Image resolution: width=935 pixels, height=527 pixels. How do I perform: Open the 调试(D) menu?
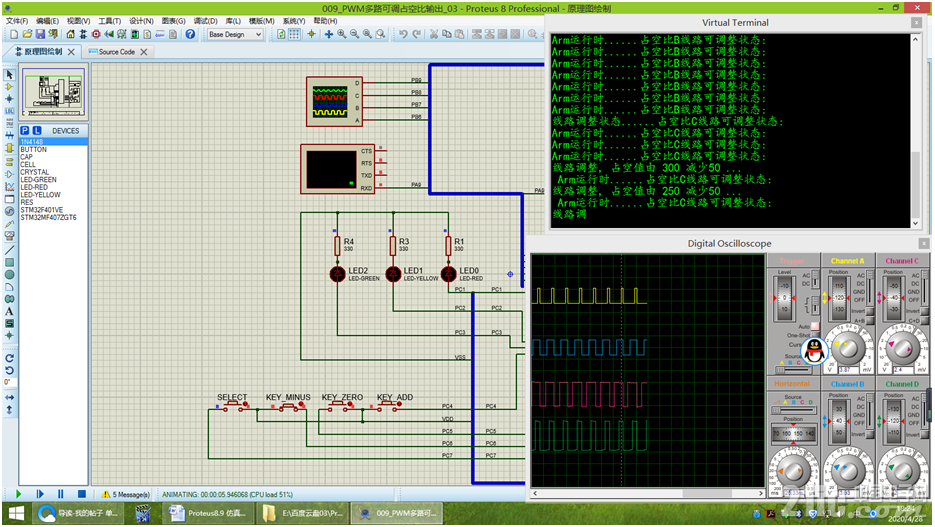click(x=205, y=21)
